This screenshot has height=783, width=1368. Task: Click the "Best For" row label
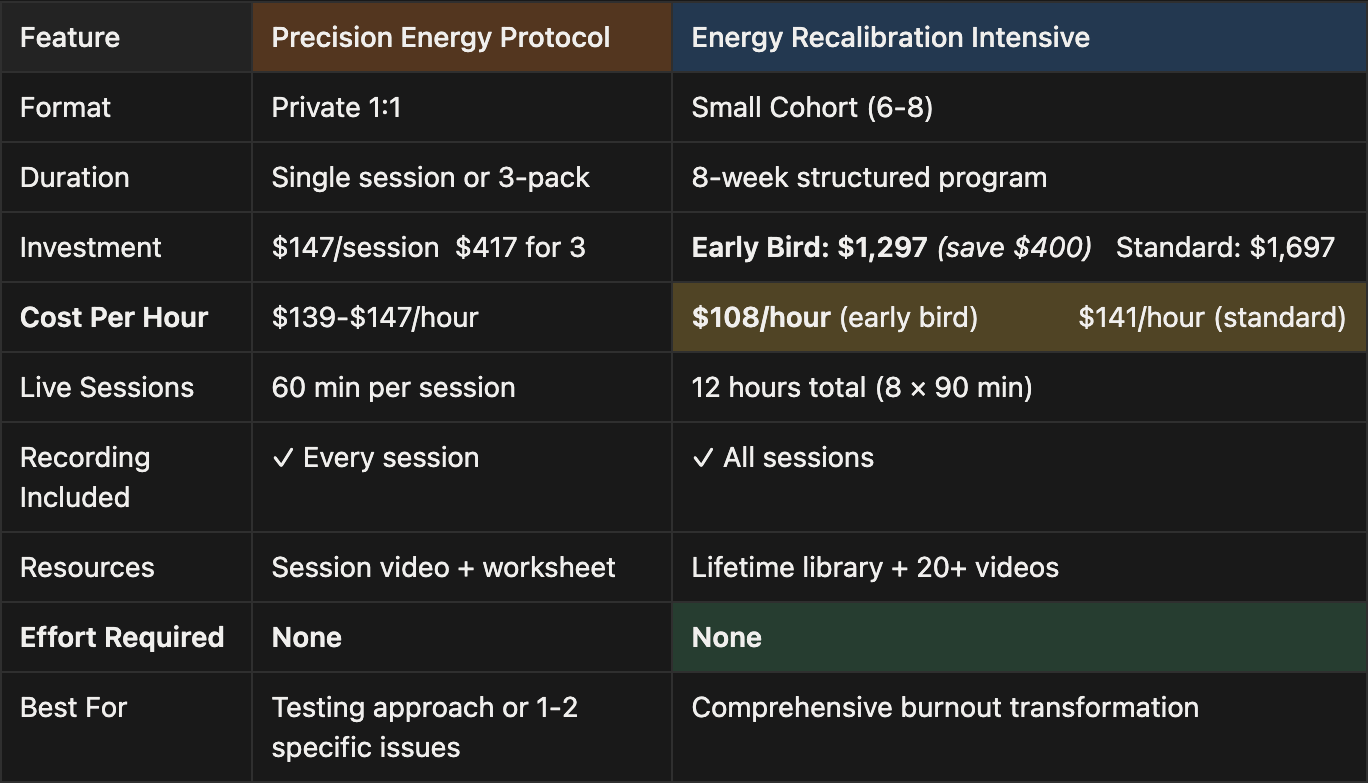point(74,708)
